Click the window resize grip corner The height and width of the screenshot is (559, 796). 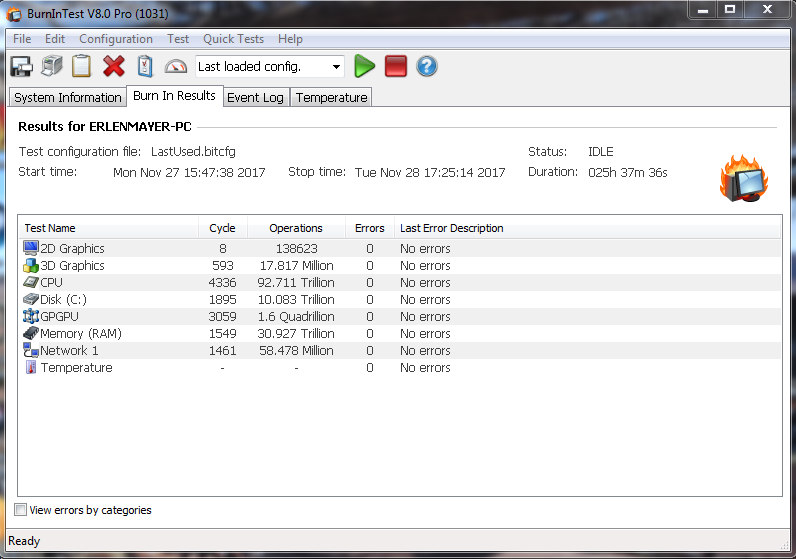coord(784,545)
